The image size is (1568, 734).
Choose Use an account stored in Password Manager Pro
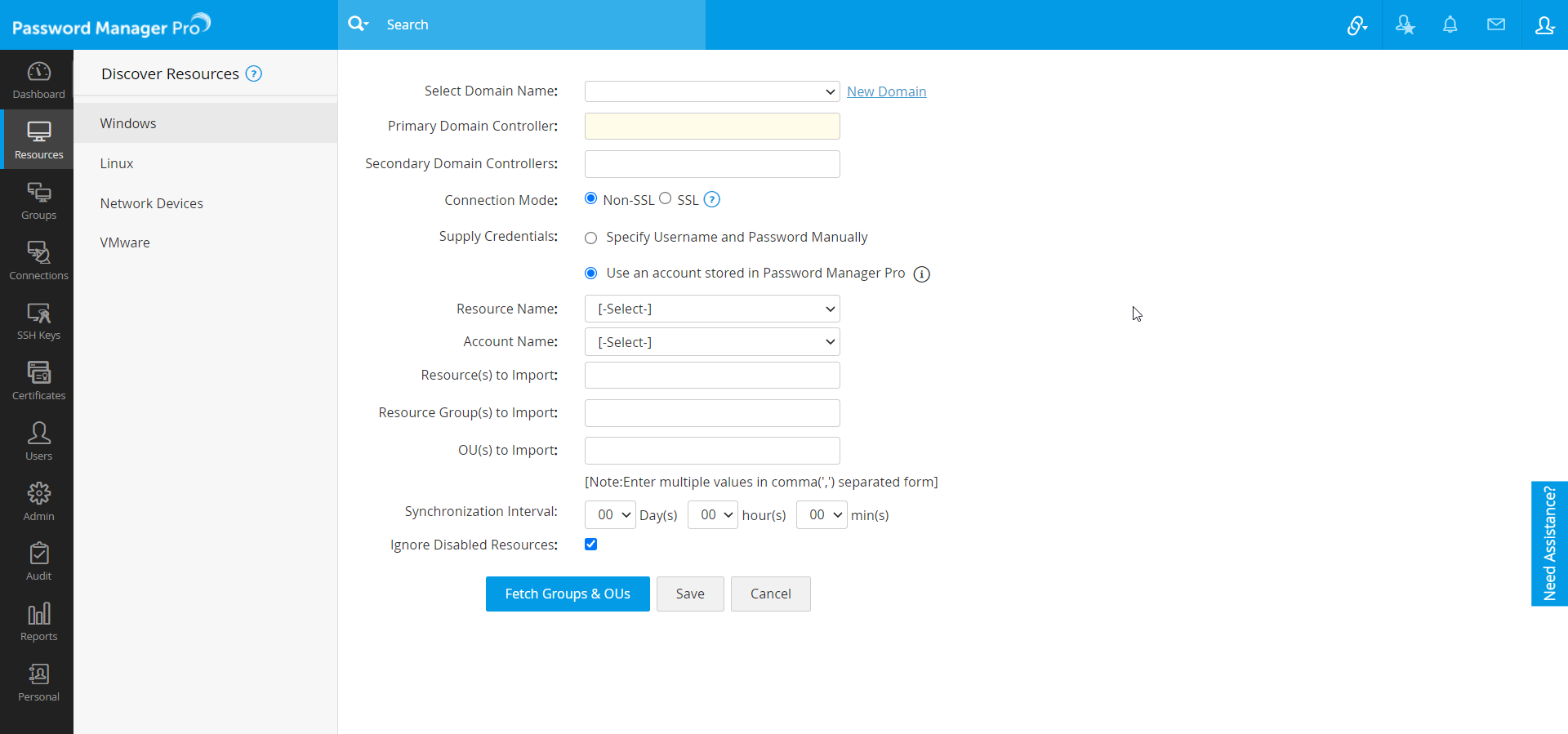(x=590, y=273)
